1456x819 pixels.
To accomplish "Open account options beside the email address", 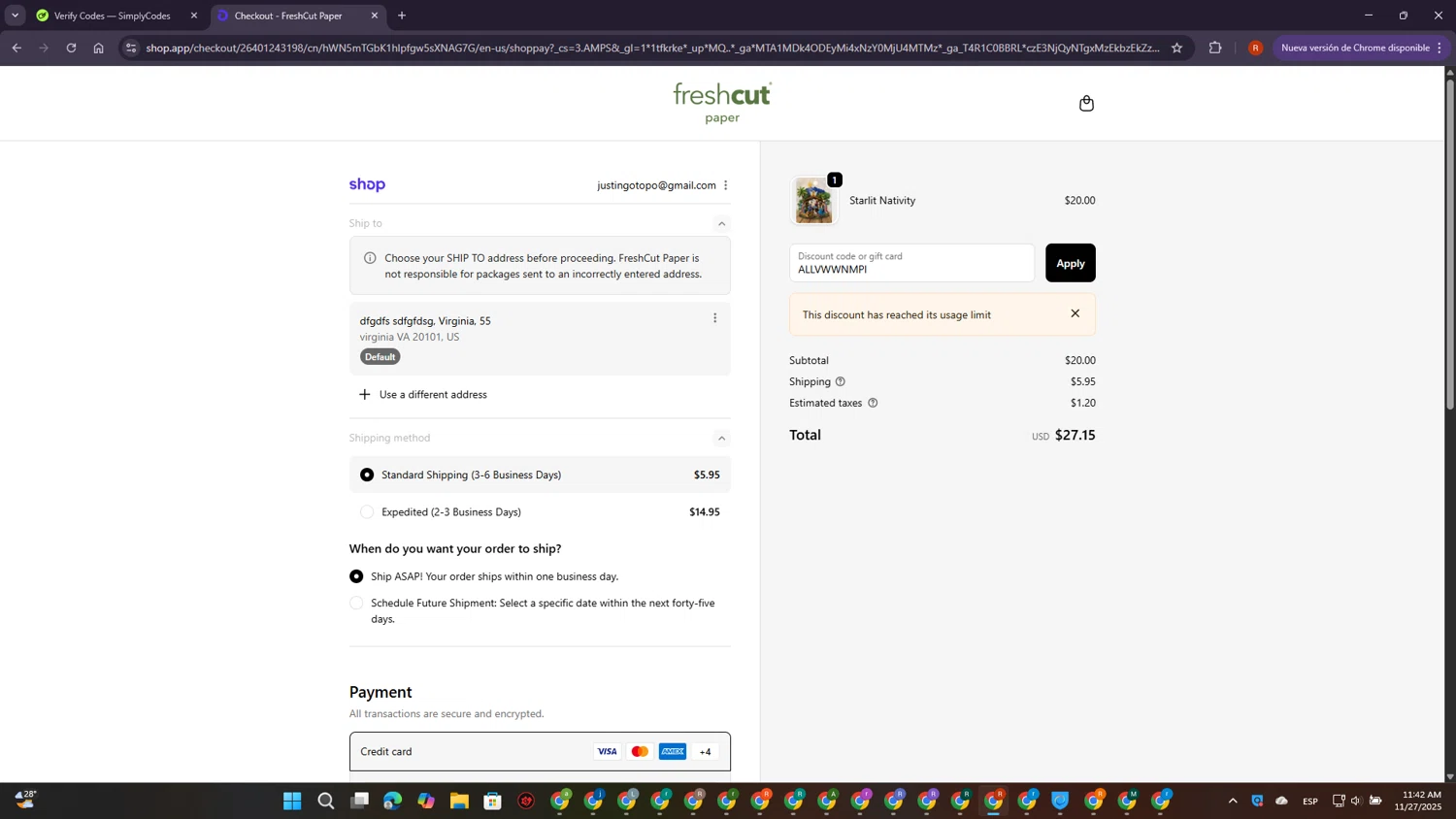I will coord(726,185).
